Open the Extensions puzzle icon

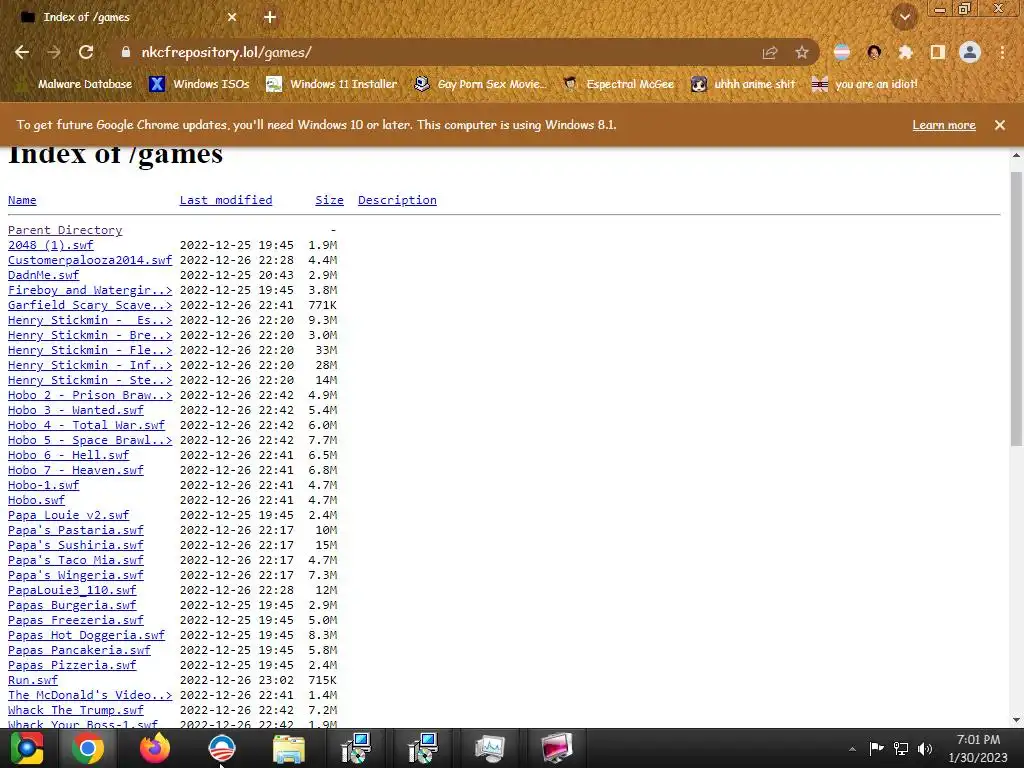[905, 52]
